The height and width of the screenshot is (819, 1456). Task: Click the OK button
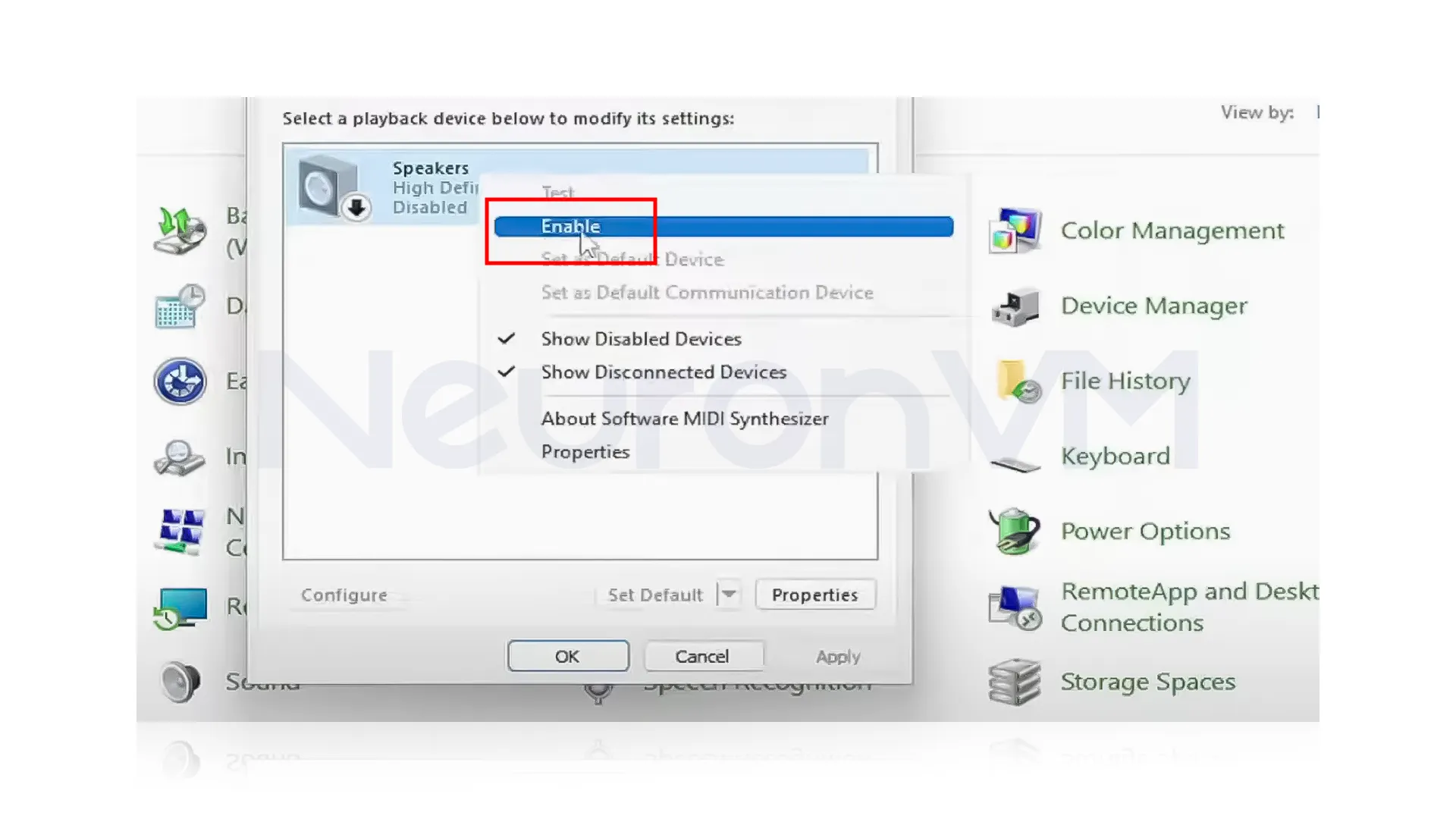coord(568,656)
